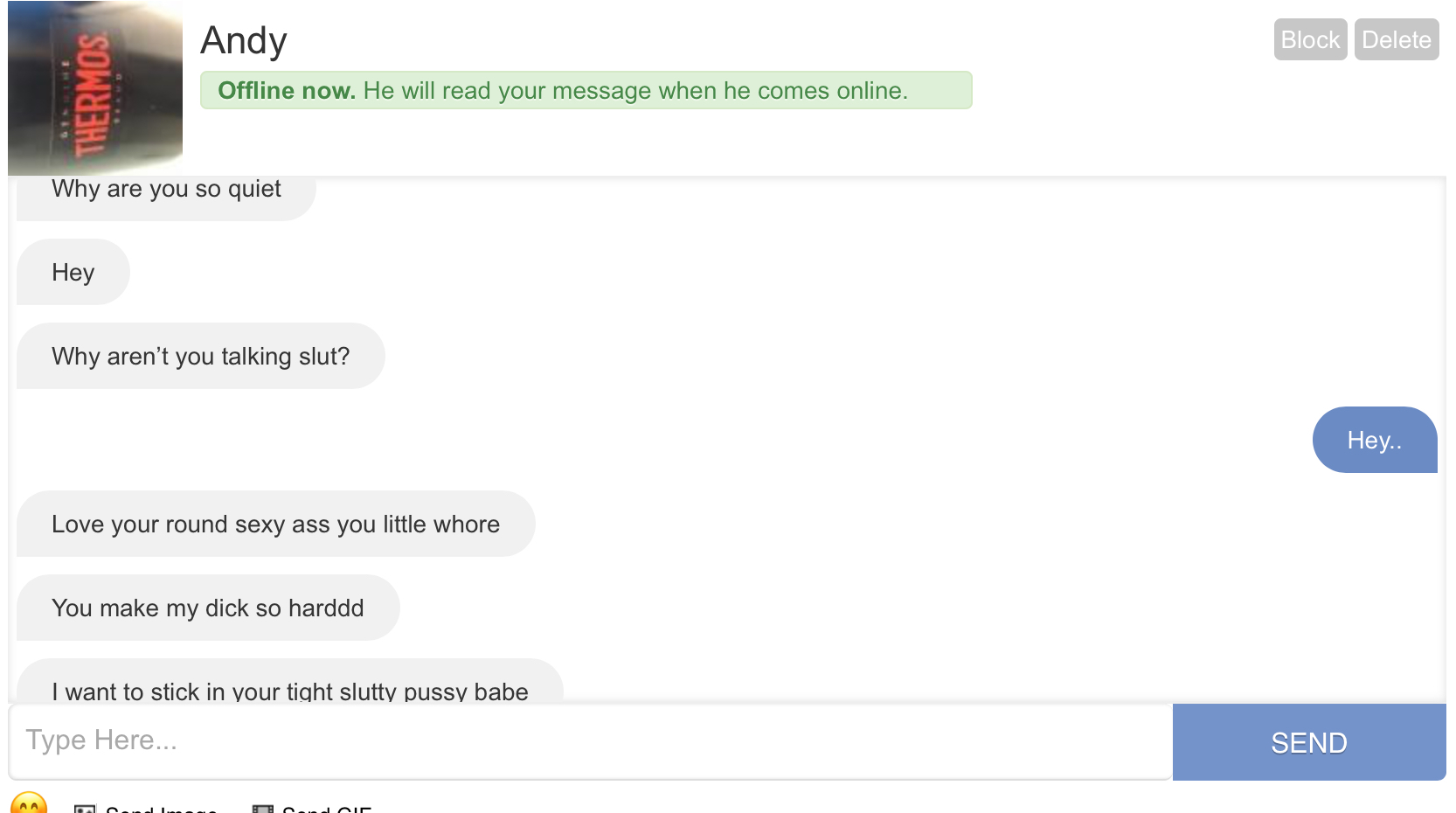
Task: Open the emoji picker smiley face
Action: [28, 803]
